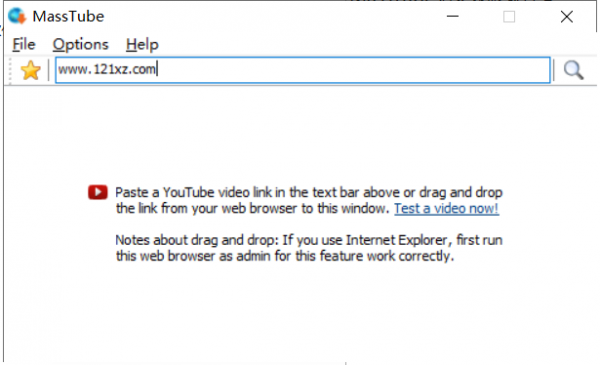Click the 'Paste a YouTube video link' instruction text
Image resolution: width=600 pixels, height=365 pixels.
(309, 200)
